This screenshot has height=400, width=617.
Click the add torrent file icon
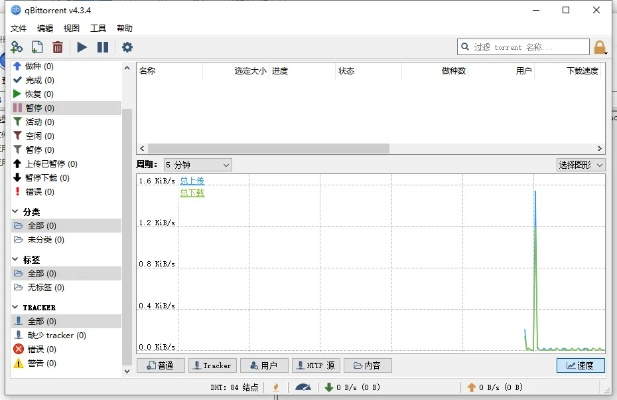tap(37, 47)
